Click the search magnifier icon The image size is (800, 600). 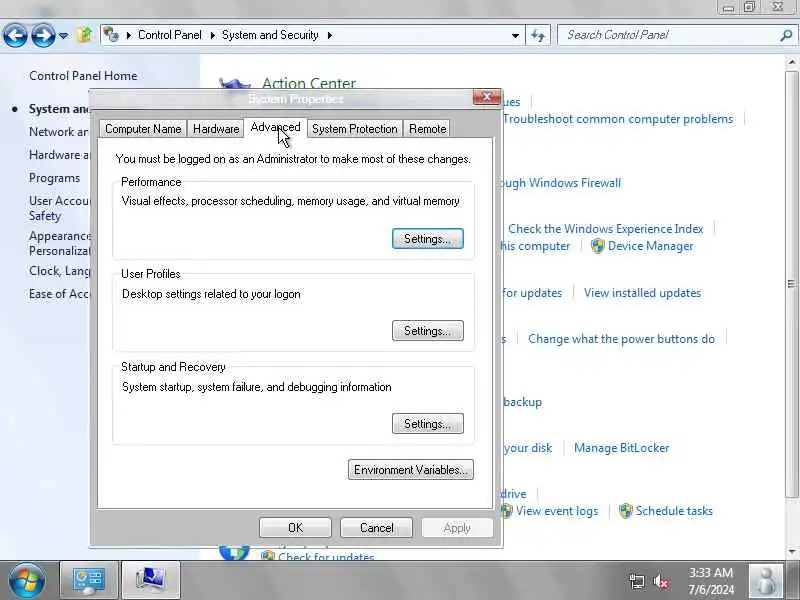[x=786, y=35]
